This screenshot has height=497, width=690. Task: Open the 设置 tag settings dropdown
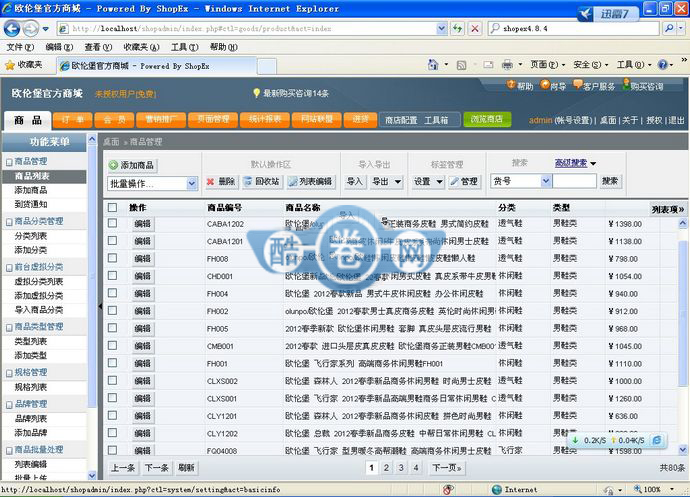tap(428, 181)
